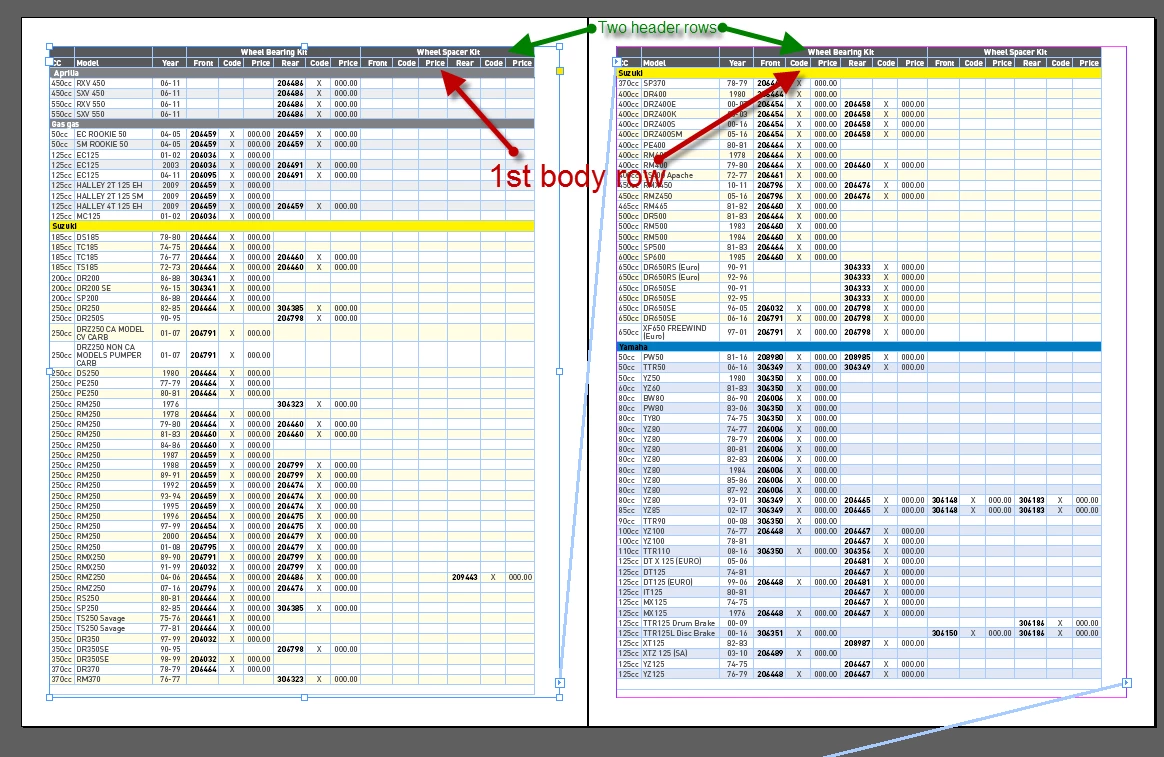Click part number 306356 in TTR110 row
Screen dimensions: 1164x757
(x=857, y=551)
